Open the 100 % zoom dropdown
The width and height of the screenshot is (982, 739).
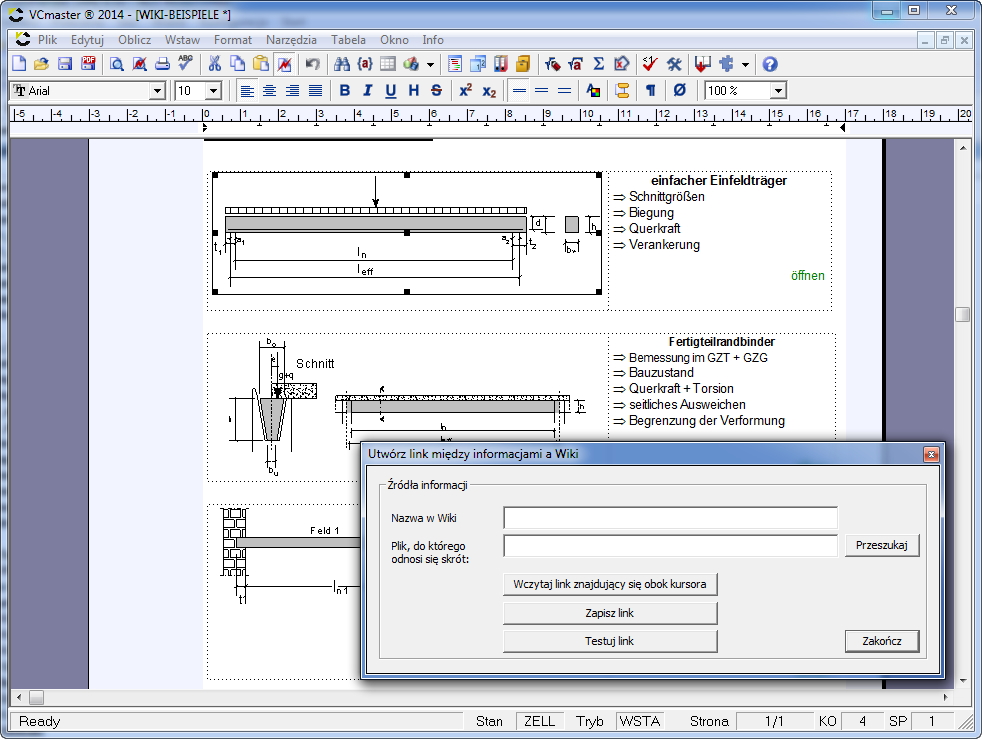click(x=777, y=91)
